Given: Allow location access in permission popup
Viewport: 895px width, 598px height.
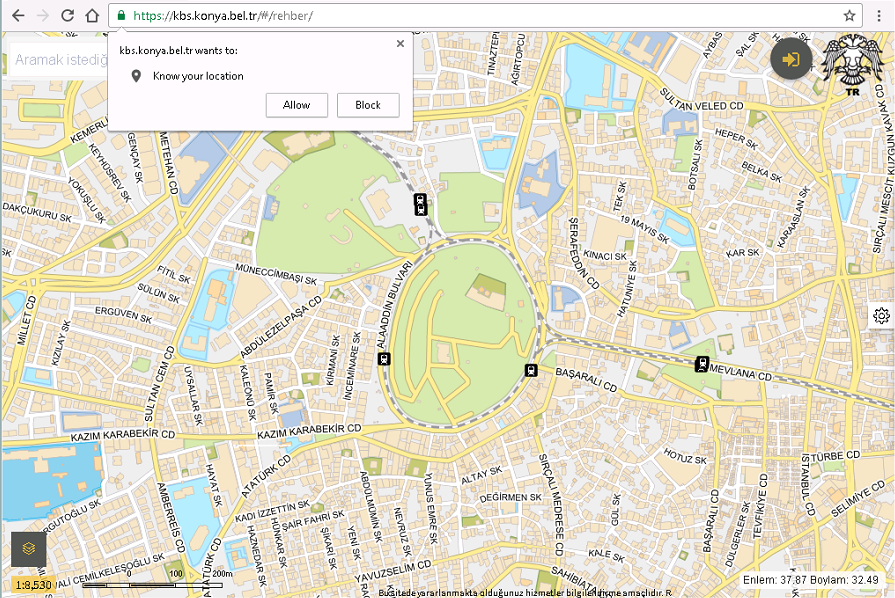Looking at the screenshot, I should point(297,105).
